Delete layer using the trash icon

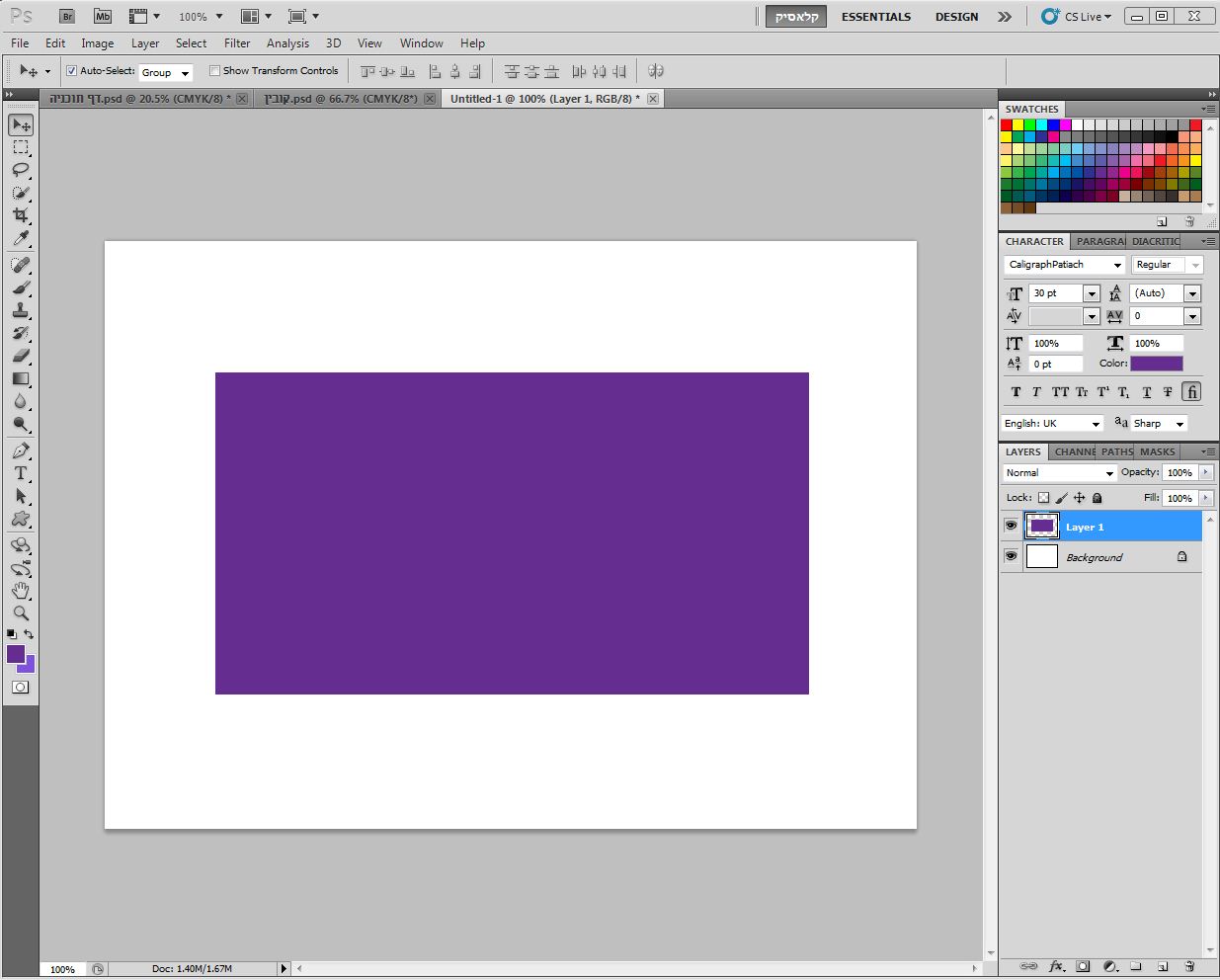pyautogui.click(x=1189, y=966)
